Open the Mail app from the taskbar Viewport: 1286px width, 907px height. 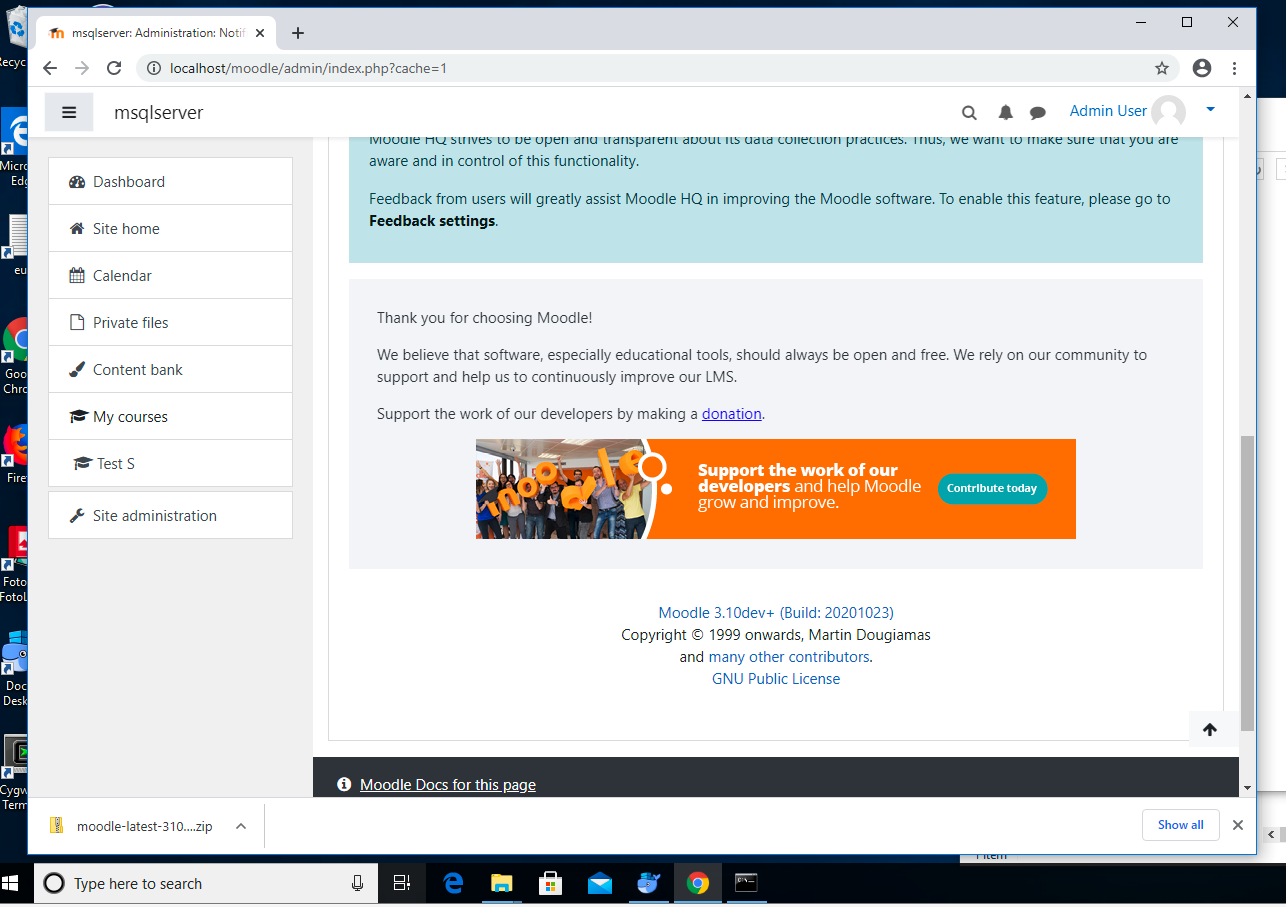[600, 883]
